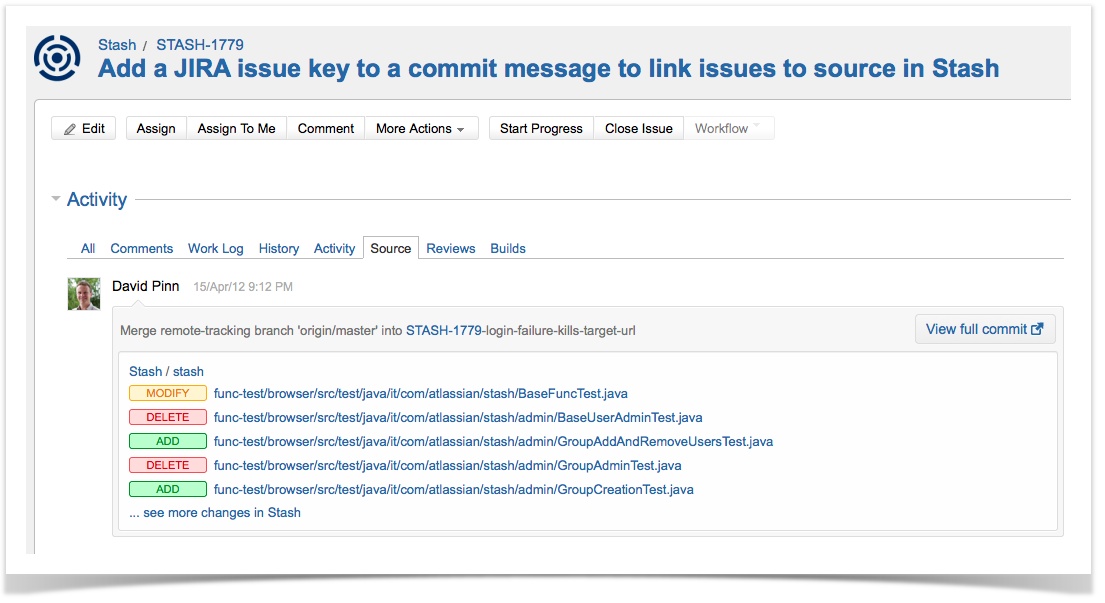
Task: Click the pencil Edit button
Action: point(84,128)
